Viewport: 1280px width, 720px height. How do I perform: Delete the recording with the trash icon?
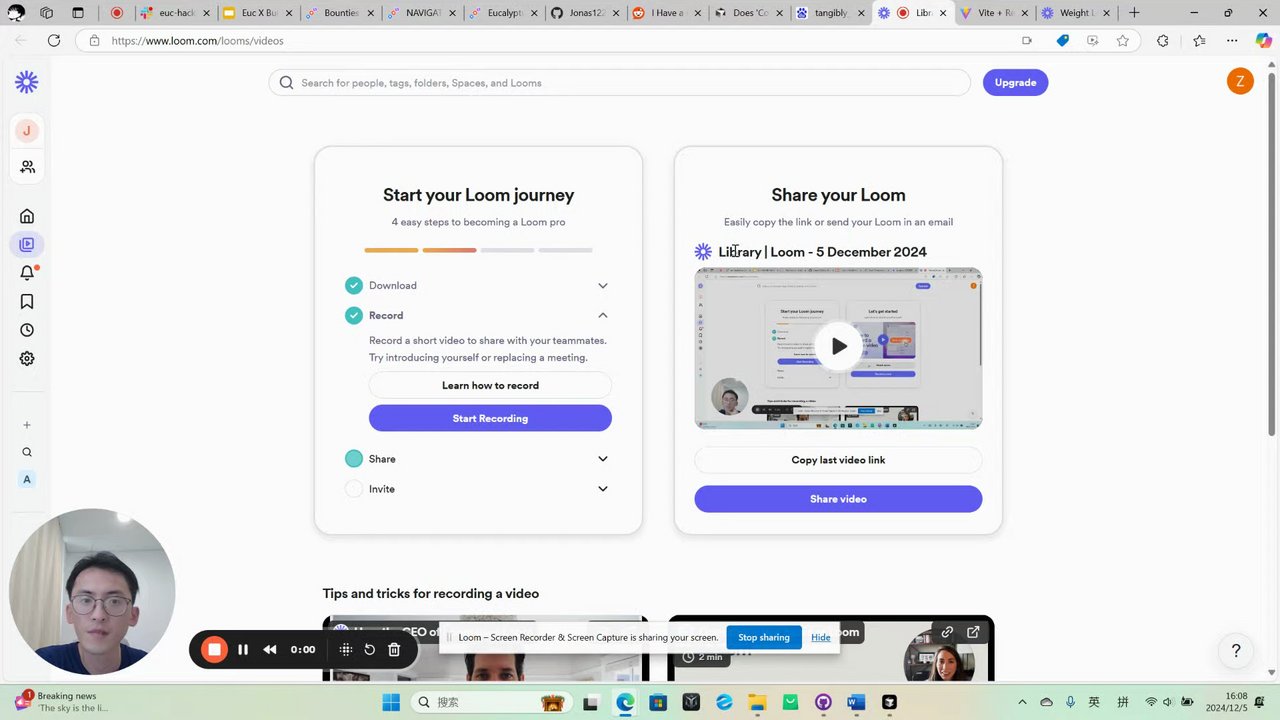(x=394, y=649)
